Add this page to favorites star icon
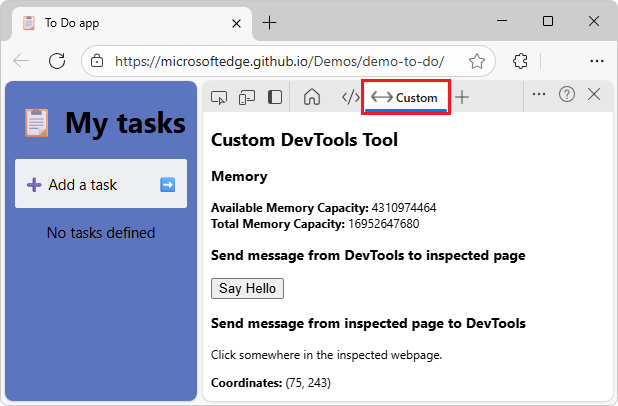618x406 pixels. pyautogui.click(x=477, y=61)
